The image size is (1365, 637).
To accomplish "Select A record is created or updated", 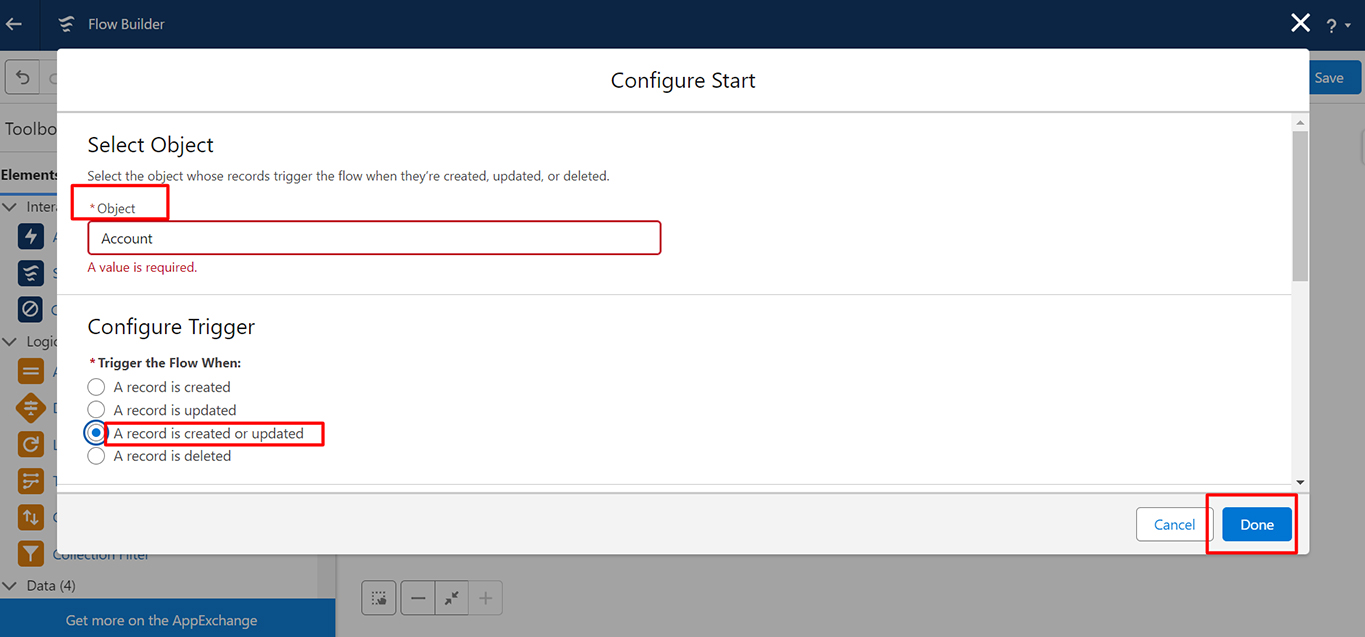I will click(96, 433).
